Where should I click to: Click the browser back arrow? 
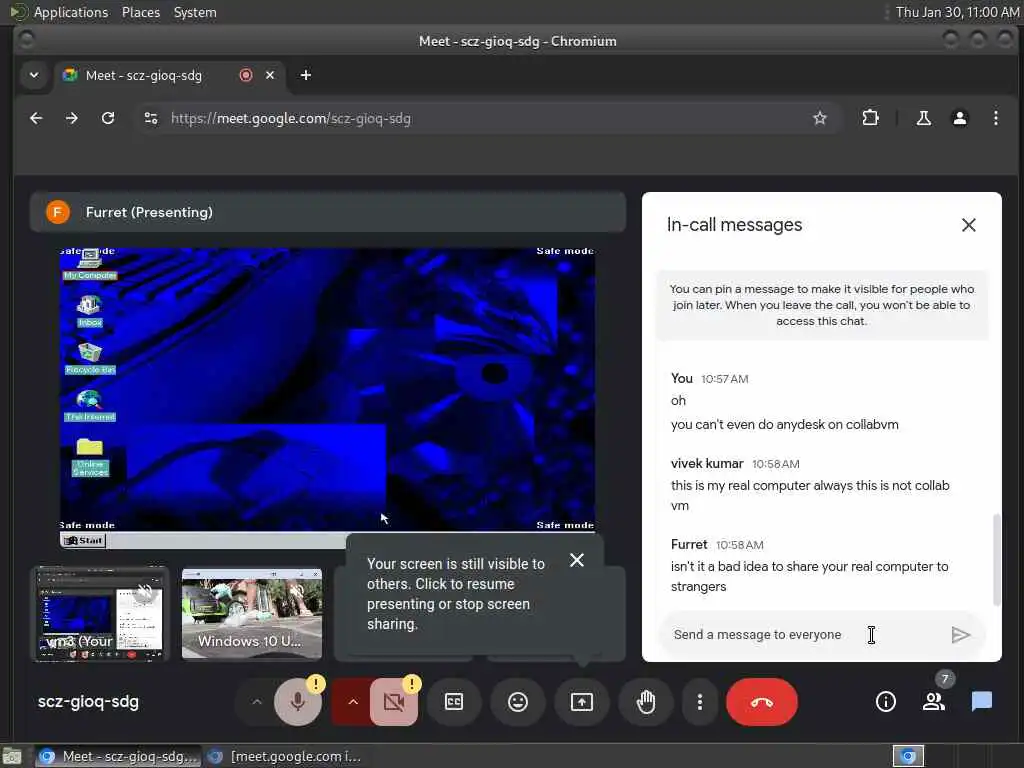[36, 118]
